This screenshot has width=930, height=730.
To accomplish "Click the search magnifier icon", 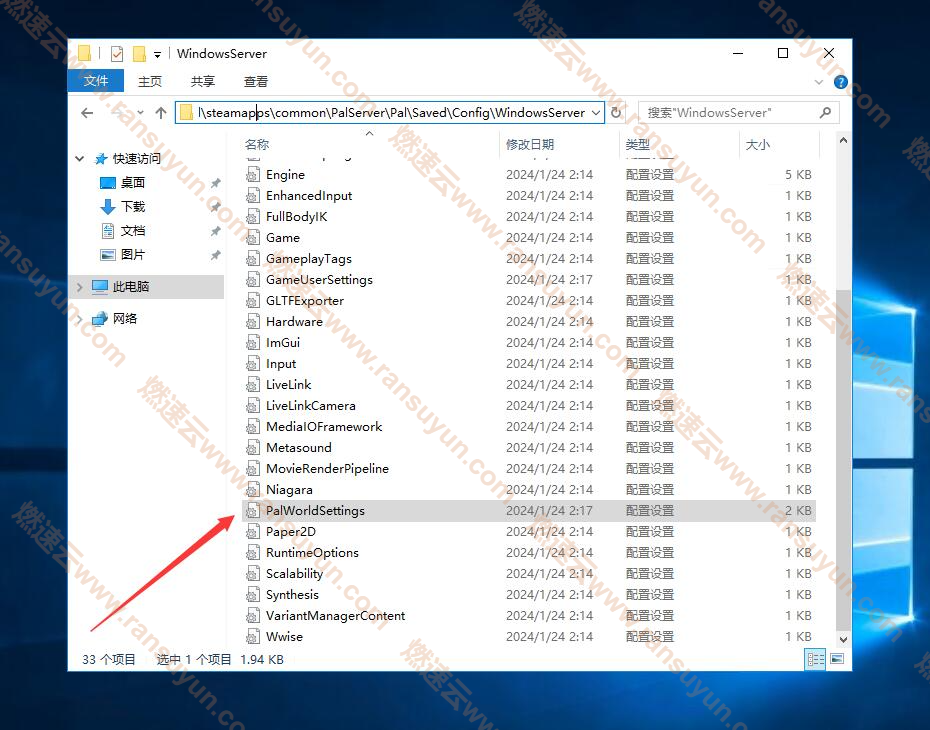I will pos(825,112).
